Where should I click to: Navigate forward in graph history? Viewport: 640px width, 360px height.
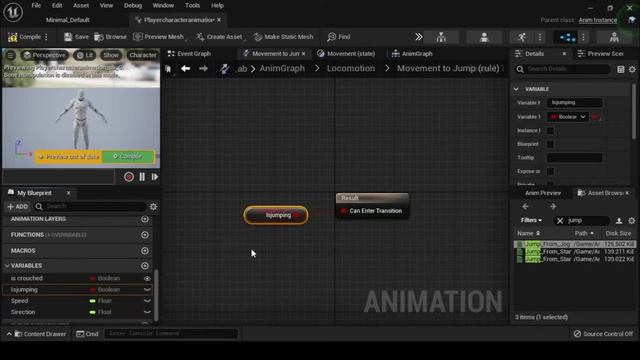(203, 69)
